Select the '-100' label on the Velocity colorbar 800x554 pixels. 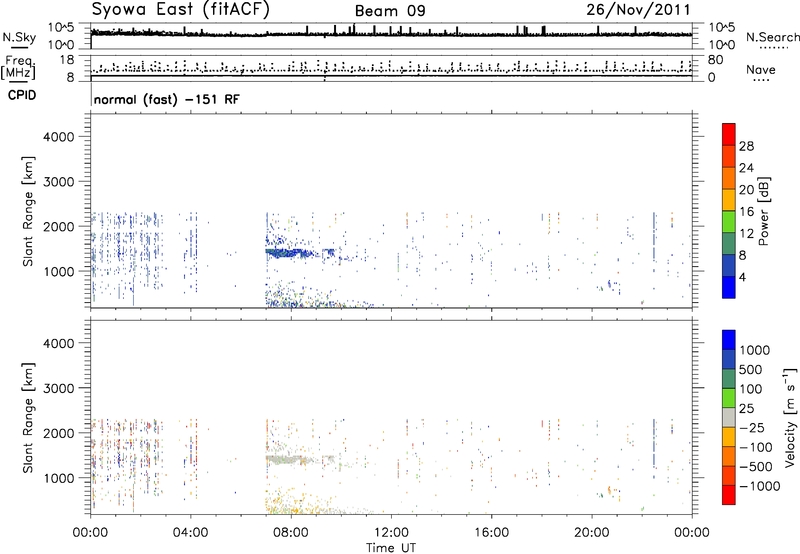click(756, 447)
